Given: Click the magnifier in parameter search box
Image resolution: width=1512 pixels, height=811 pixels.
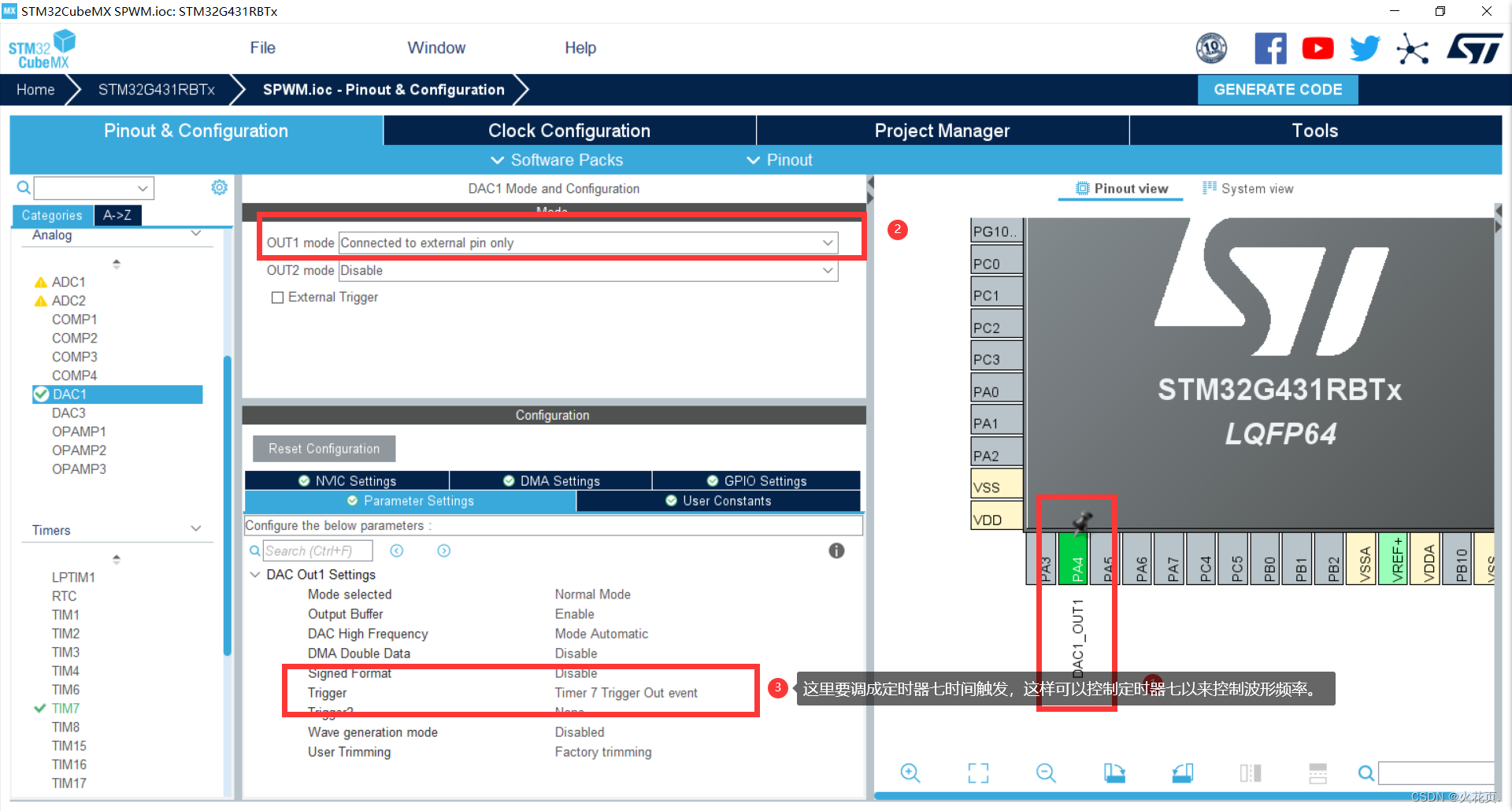Looking at the screenshot, I should click(255, 551).
